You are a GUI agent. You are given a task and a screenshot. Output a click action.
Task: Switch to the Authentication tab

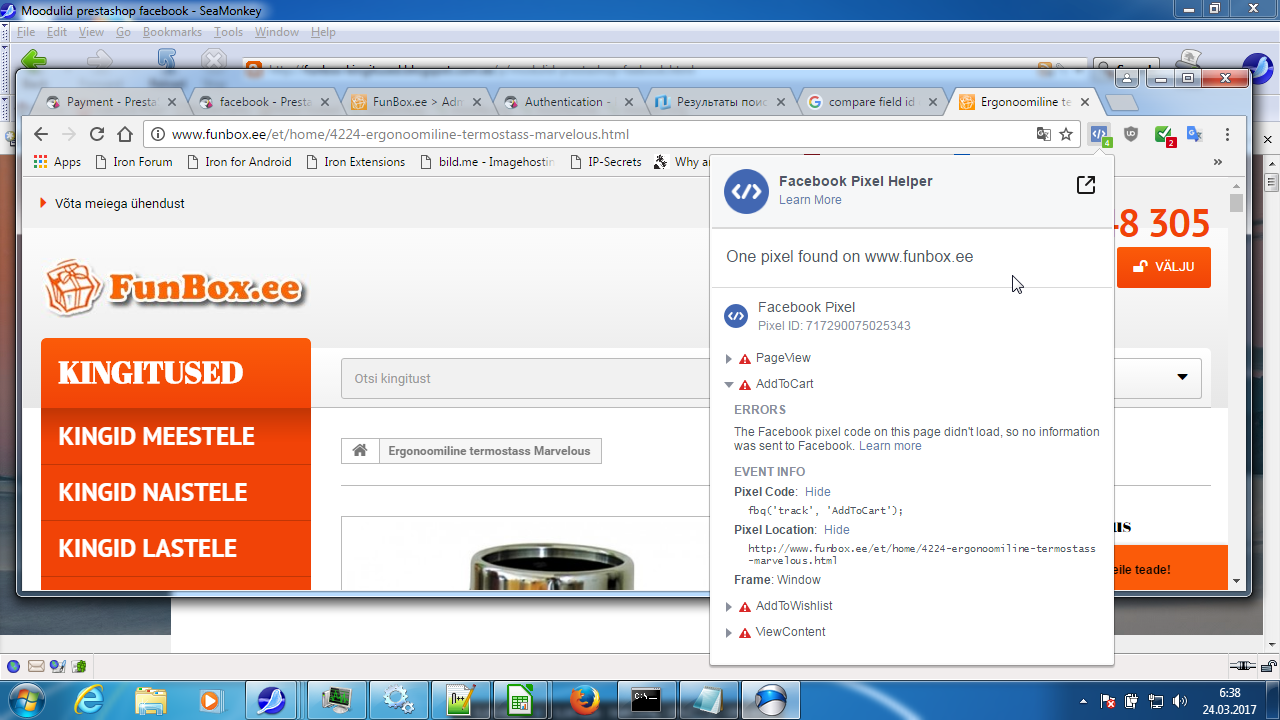point(570,102)
